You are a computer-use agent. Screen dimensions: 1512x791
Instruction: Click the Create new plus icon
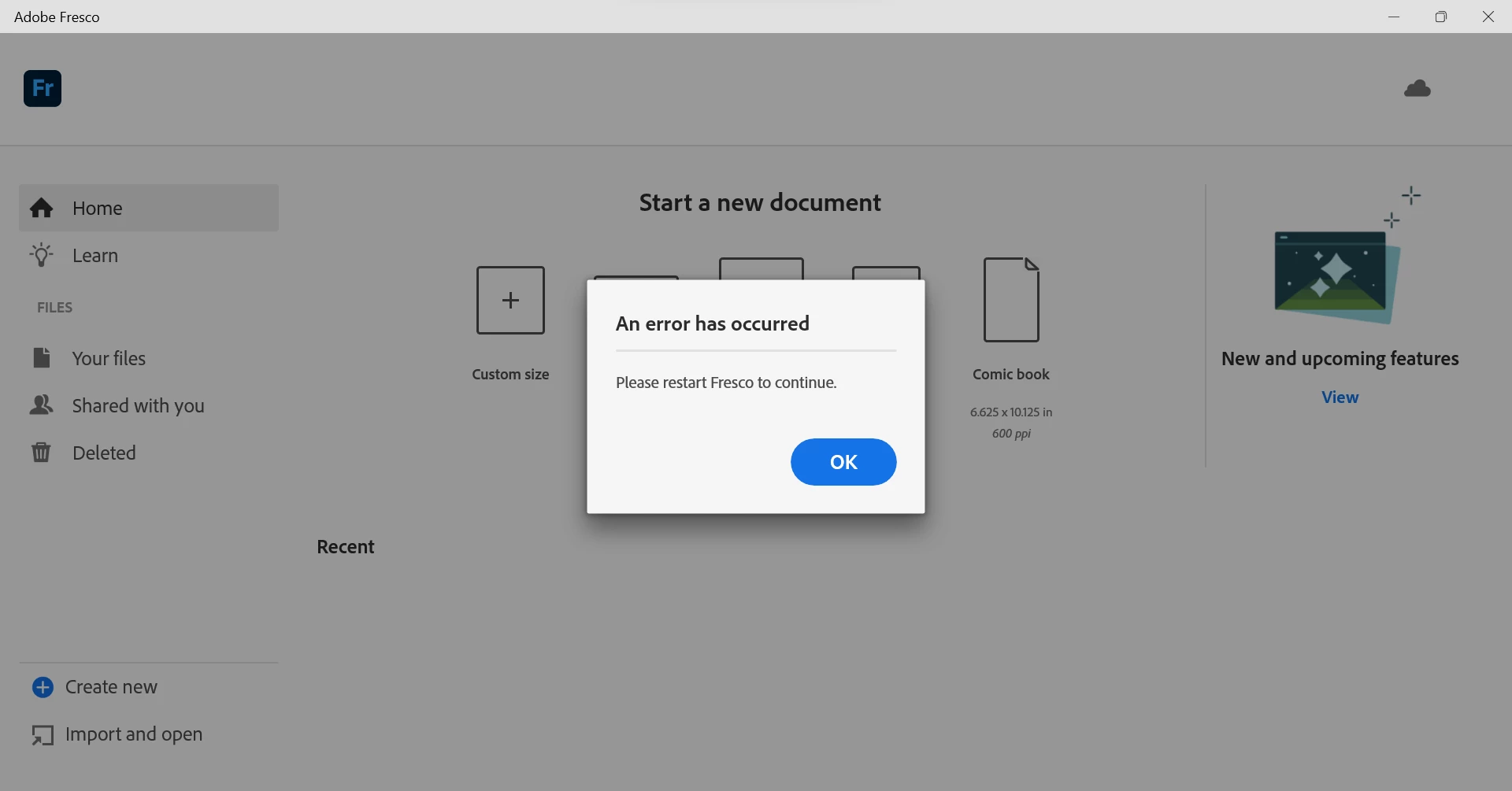pyautogui.click(x=43, y=687)
